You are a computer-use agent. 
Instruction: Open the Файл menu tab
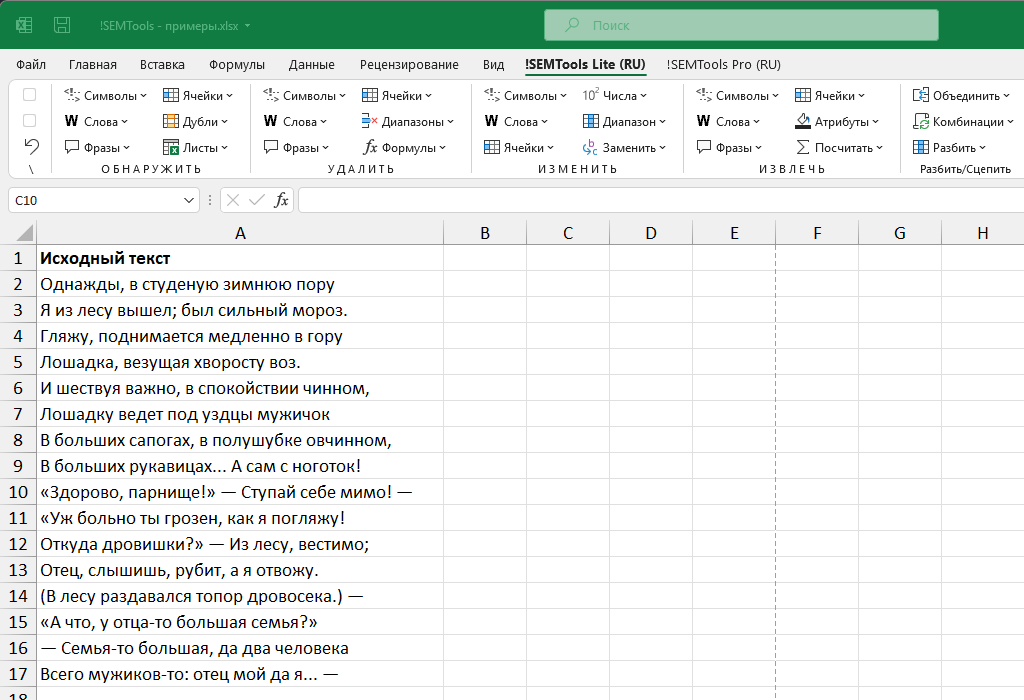31,65
